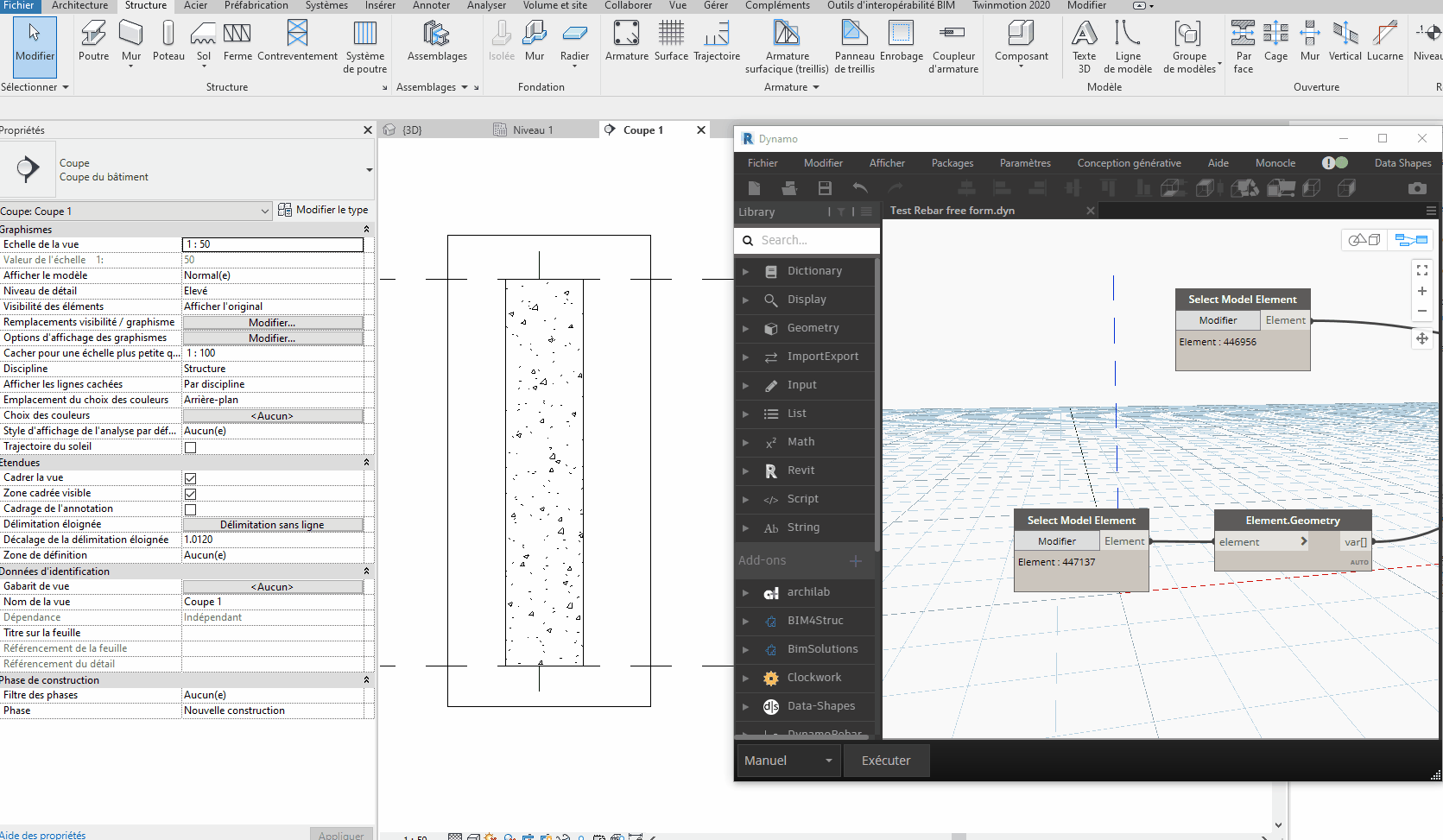Click the Dynamo library Search field
Viewport: 1443px width, 840px height.
click(807, 240)
